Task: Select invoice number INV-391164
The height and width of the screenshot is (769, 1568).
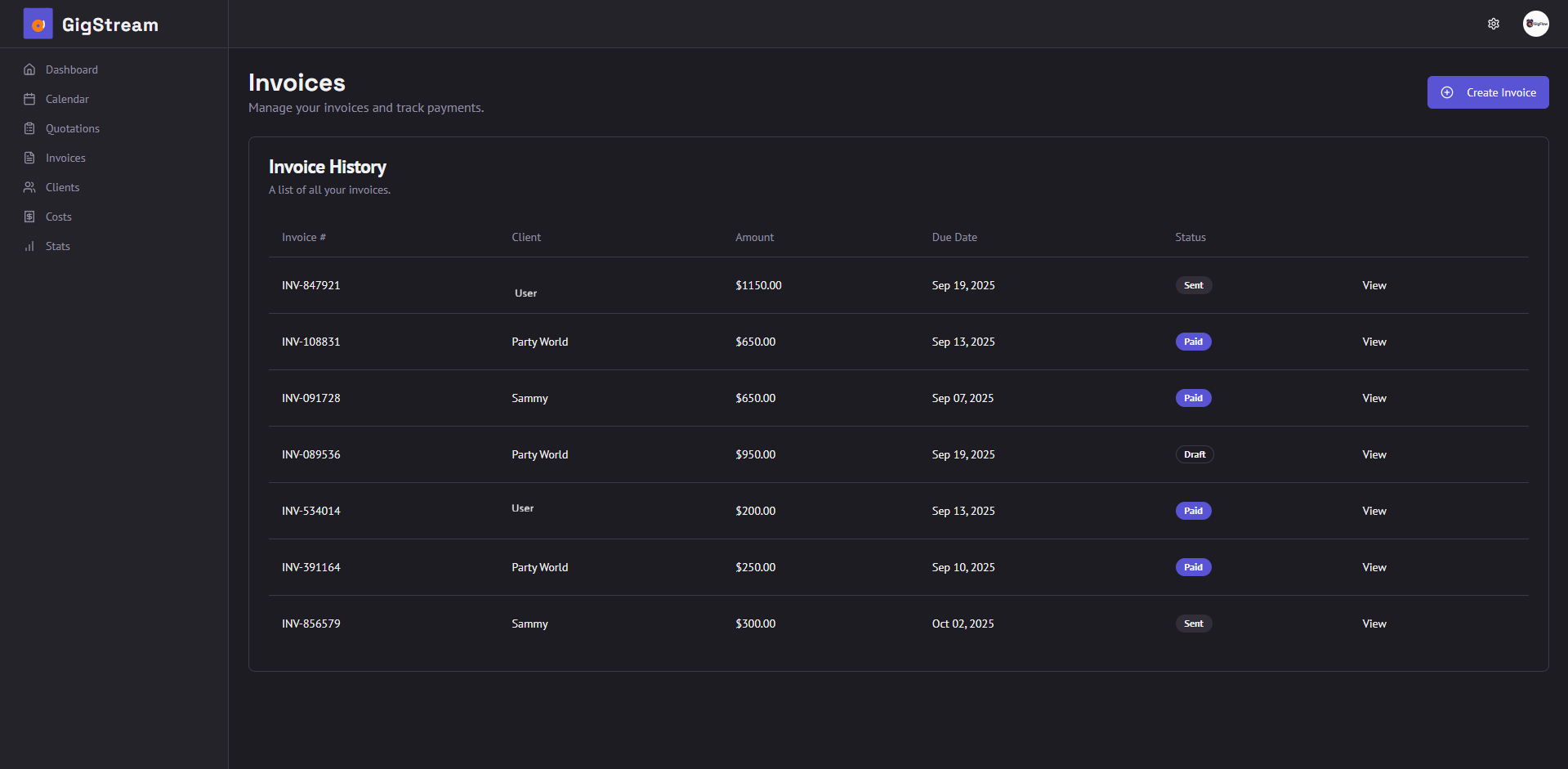Action: pos(310,566)
